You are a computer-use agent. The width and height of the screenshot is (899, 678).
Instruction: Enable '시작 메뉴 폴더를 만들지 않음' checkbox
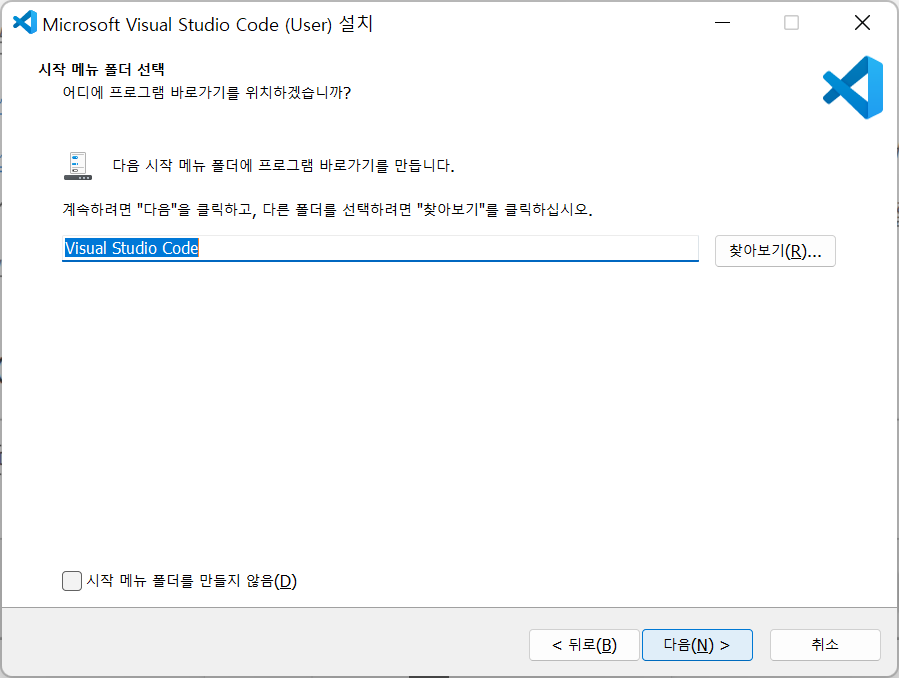[72, 581]
